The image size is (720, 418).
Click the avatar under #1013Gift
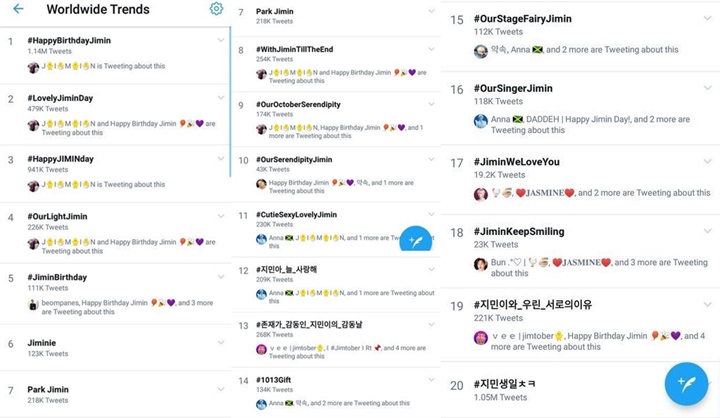click(x=261, y=404)
